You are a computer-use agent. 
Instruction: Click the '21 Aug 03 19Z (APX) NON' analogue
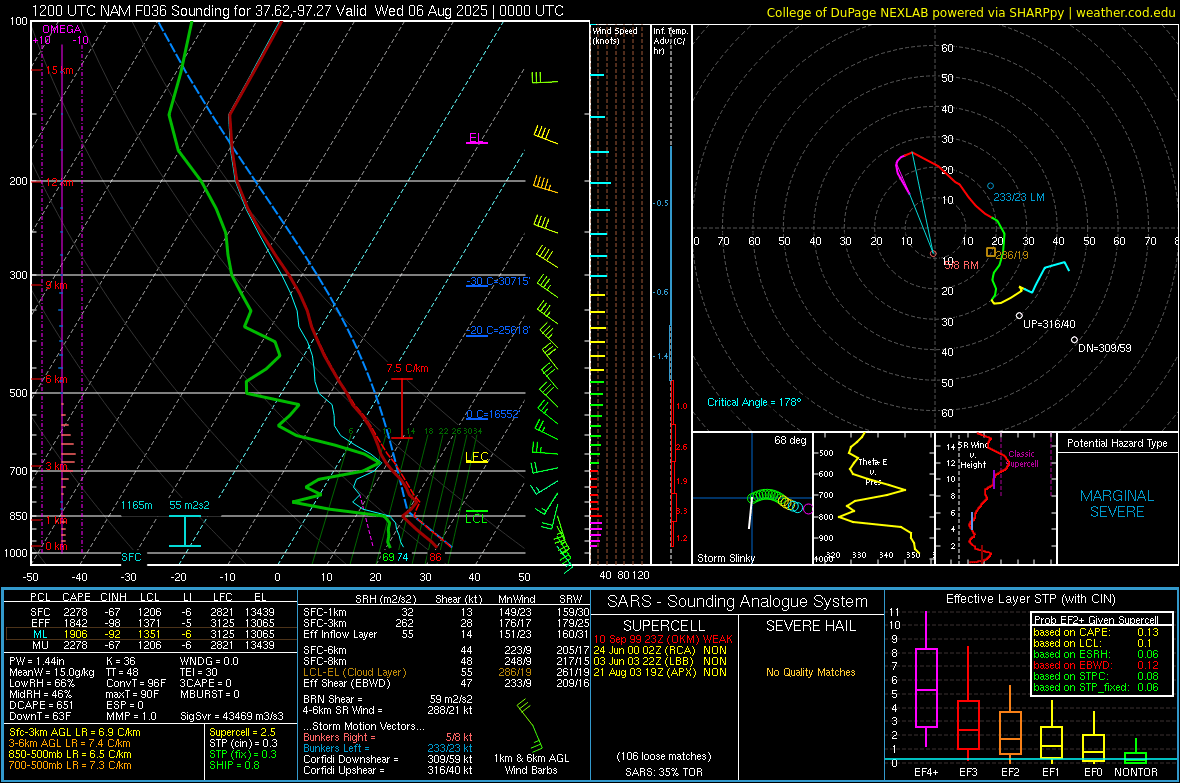[x=660, y=672]
